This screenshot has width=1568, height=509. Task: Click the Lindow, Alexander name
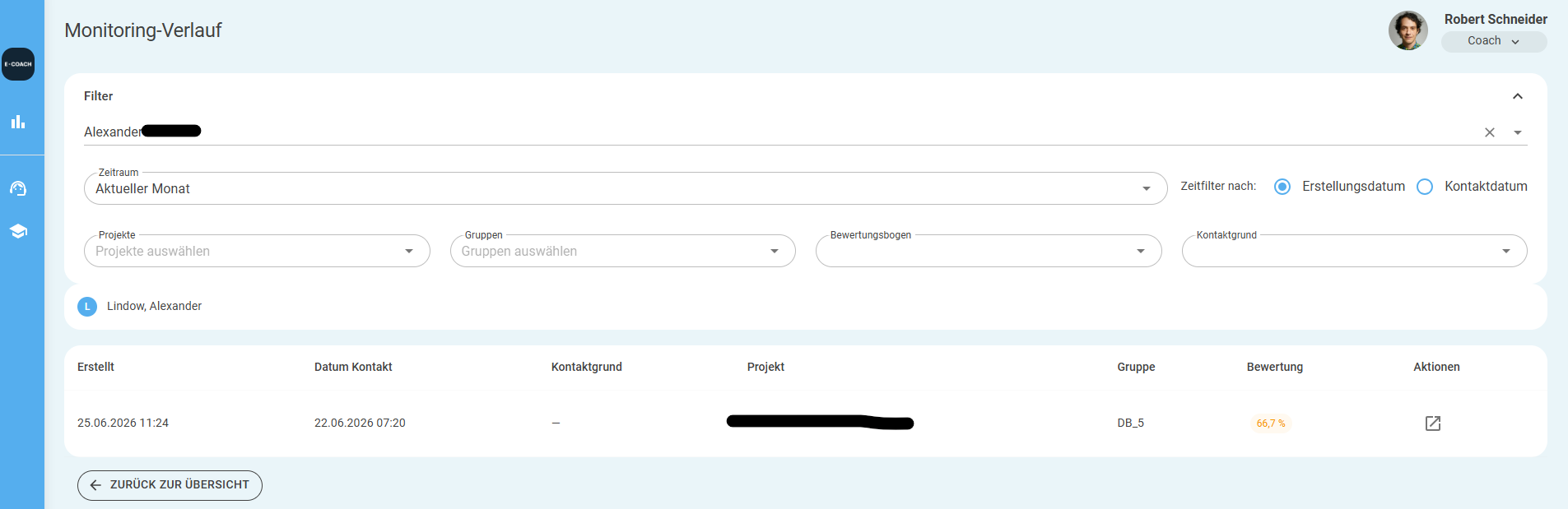coord(154,306)
